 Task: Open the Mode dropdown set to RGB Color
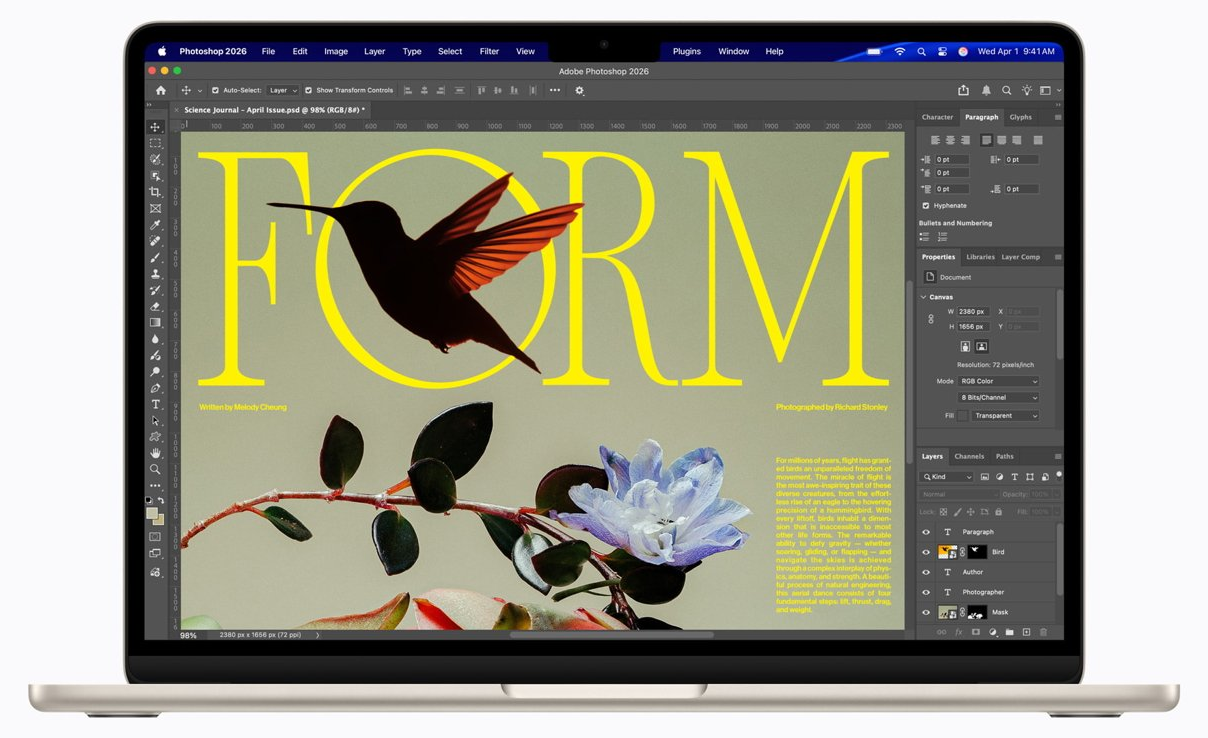tap(997, 381)
